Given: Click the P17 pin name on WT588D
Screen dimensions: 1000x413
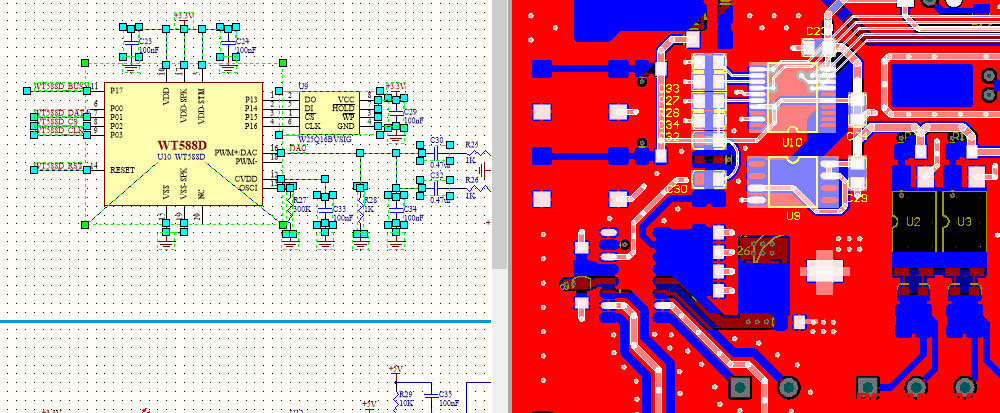Looking at the screenshot, I should 115,90.
